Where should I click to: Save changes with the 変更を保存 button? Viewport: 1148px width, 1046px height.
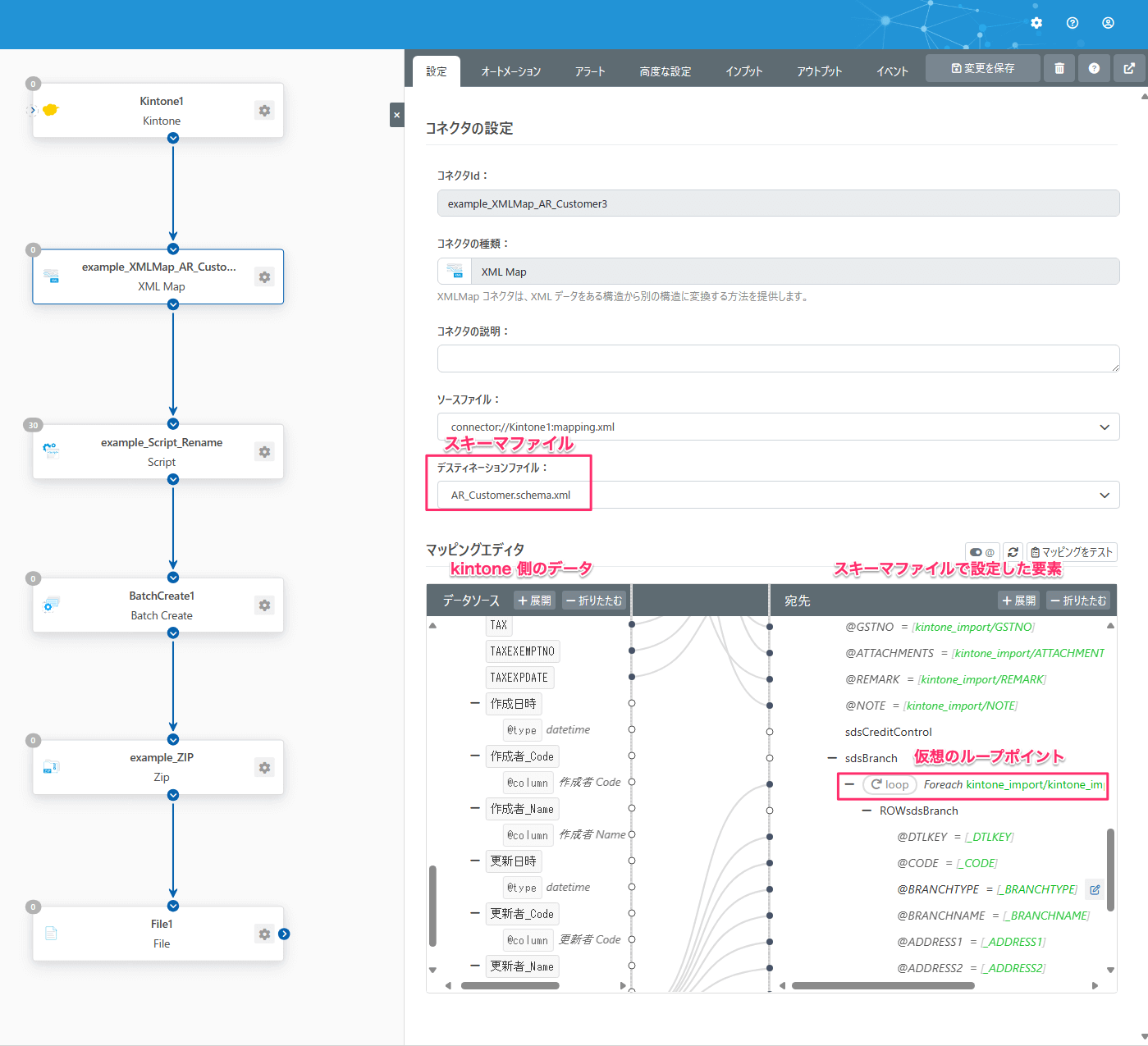tap(983, 68)
